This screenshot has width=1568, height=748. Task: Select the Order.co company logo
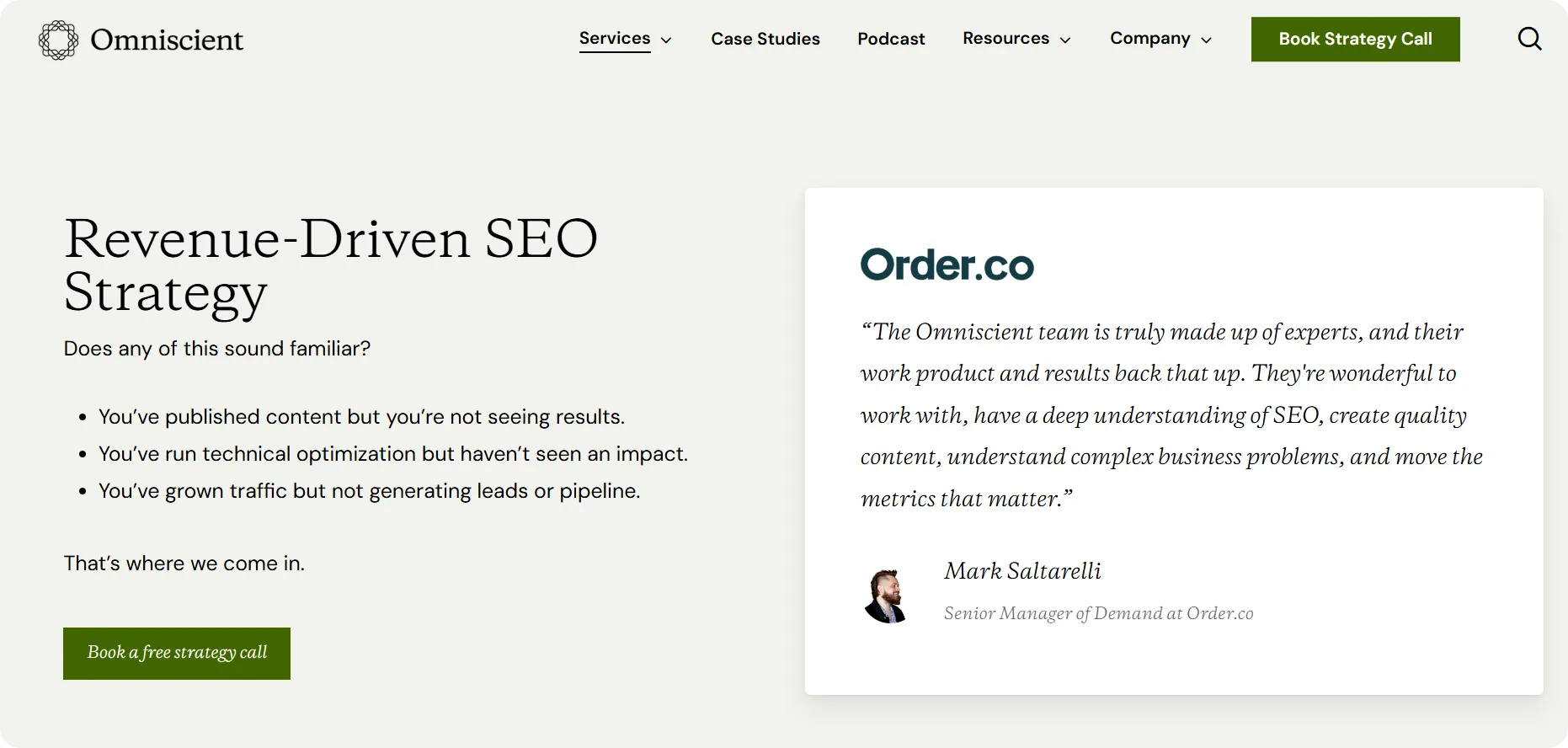(948, 264)
